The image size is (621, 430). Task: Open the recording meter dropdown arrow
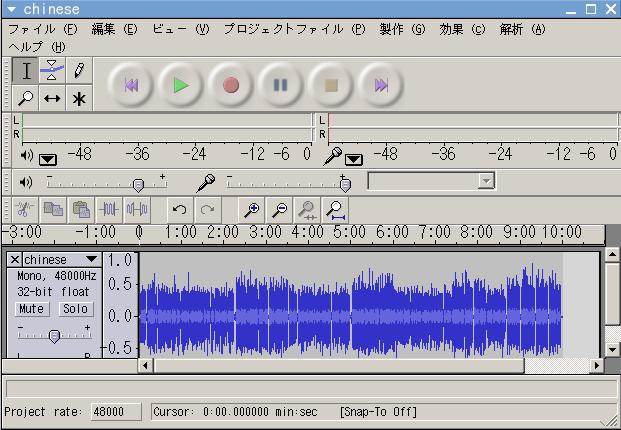(354, 160)
